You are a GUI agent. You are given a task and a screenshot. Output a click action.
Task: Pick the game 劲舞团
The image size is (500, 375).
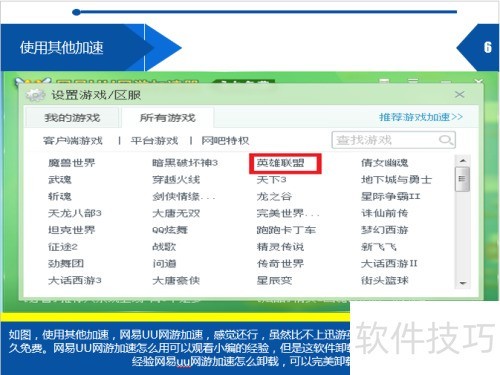point(66,264)
